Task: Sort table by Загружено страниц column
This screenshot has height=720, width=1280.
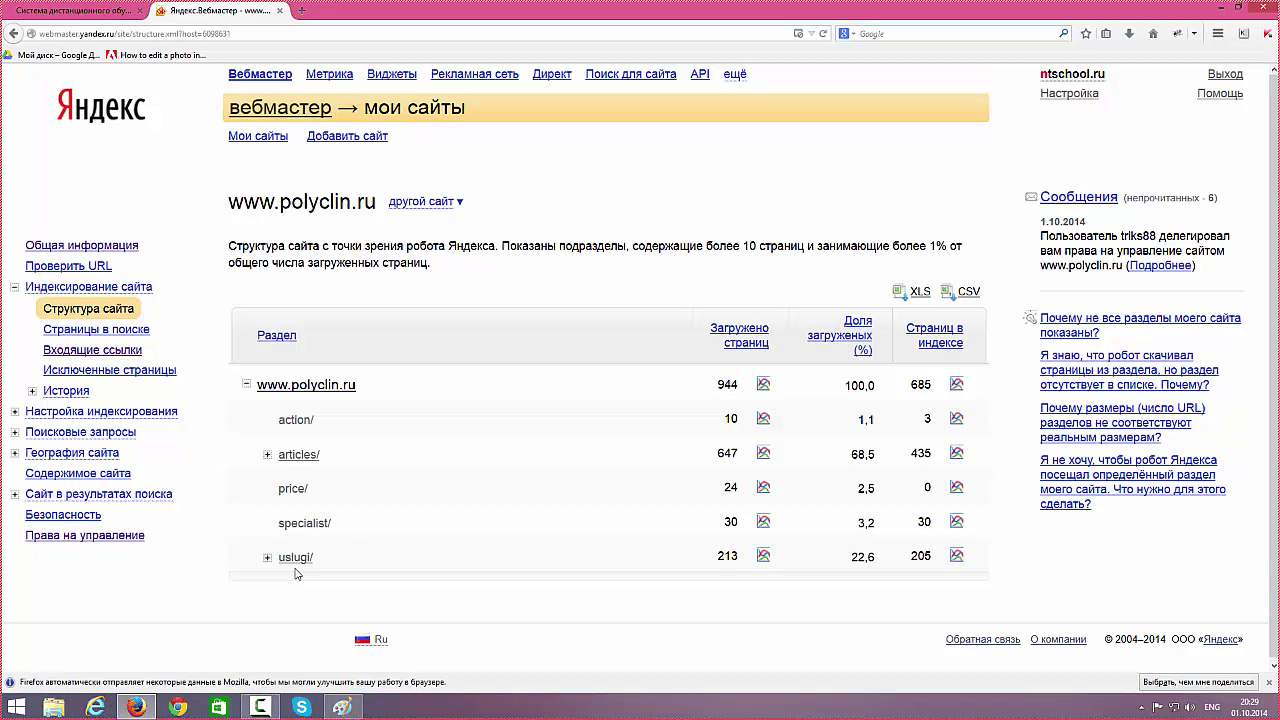Action: coord(739,335)
